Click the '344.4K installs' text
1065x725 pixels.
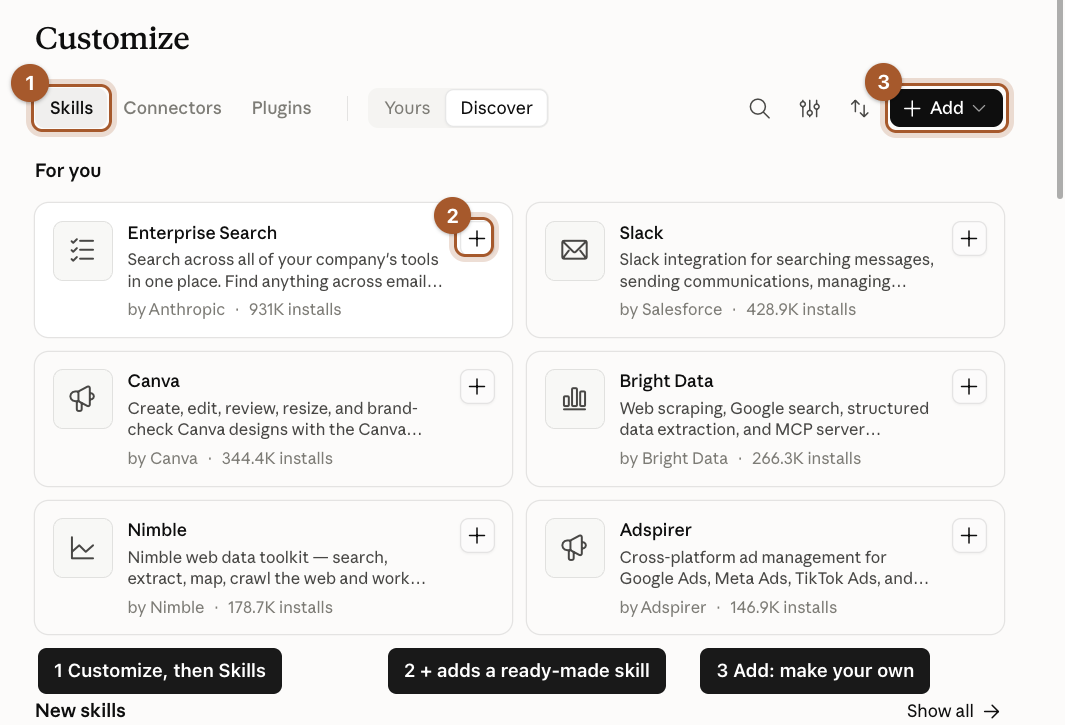tap(277, 459)
